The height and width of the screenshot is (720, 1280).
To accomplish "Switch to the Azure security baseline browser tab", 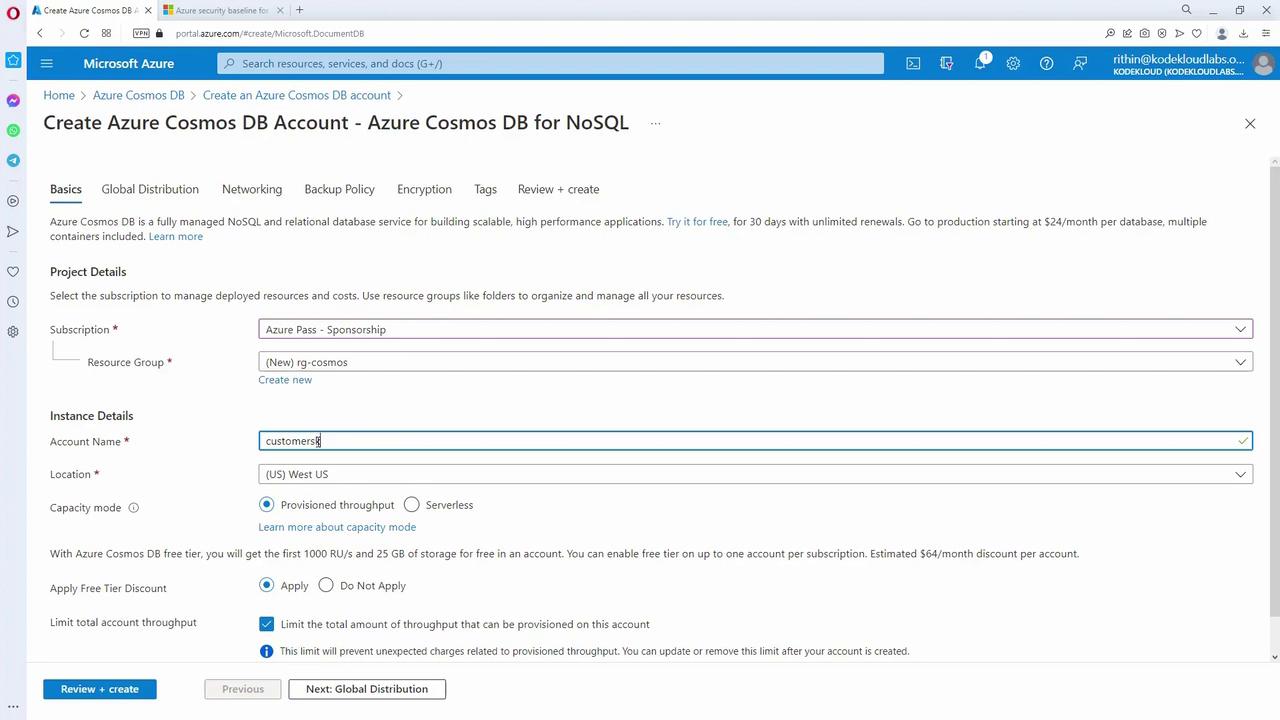I will click(x=222, y=10).
